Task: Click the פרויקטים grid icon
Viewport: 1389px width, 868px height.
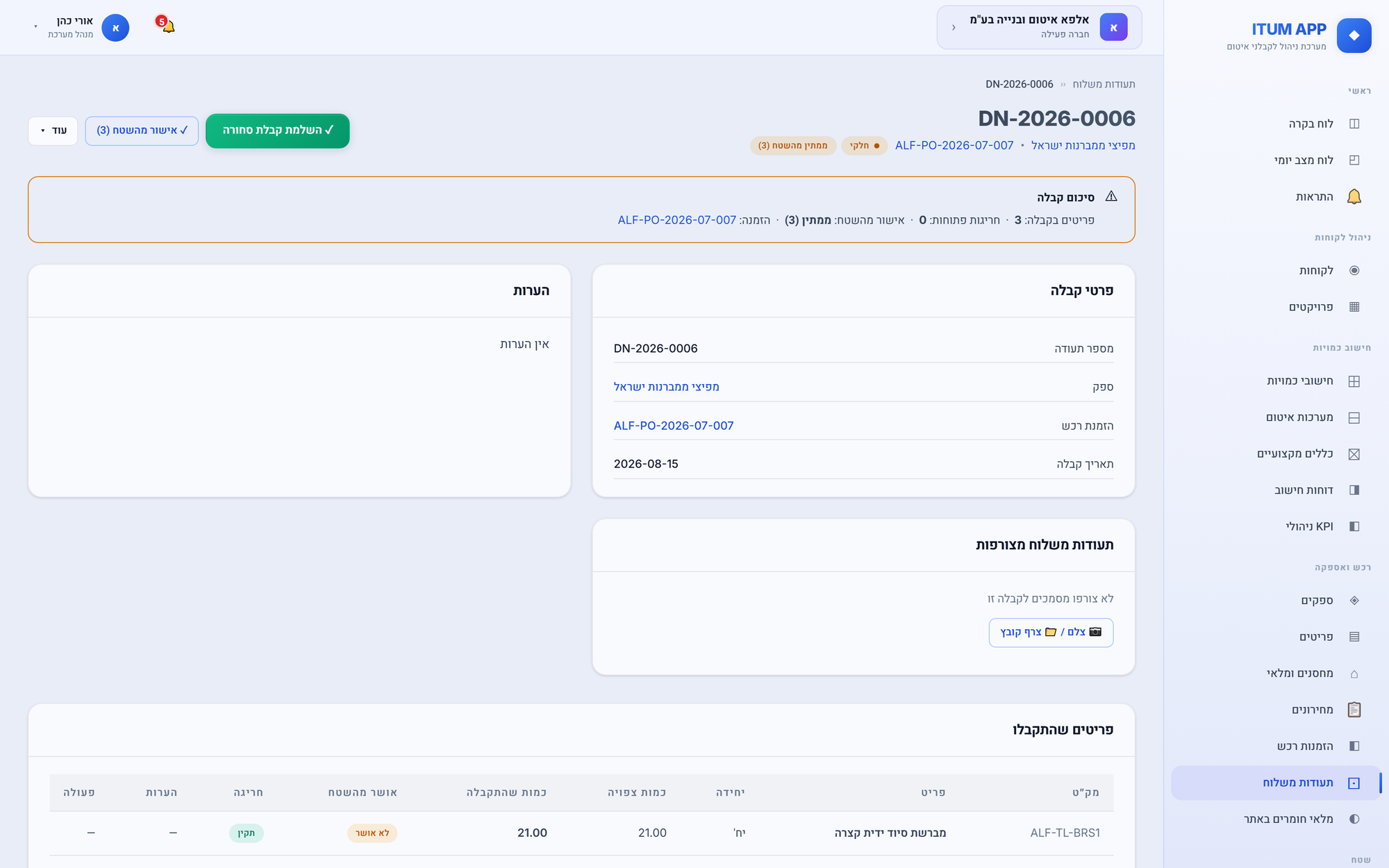Action: click(x=1354, y=307)
